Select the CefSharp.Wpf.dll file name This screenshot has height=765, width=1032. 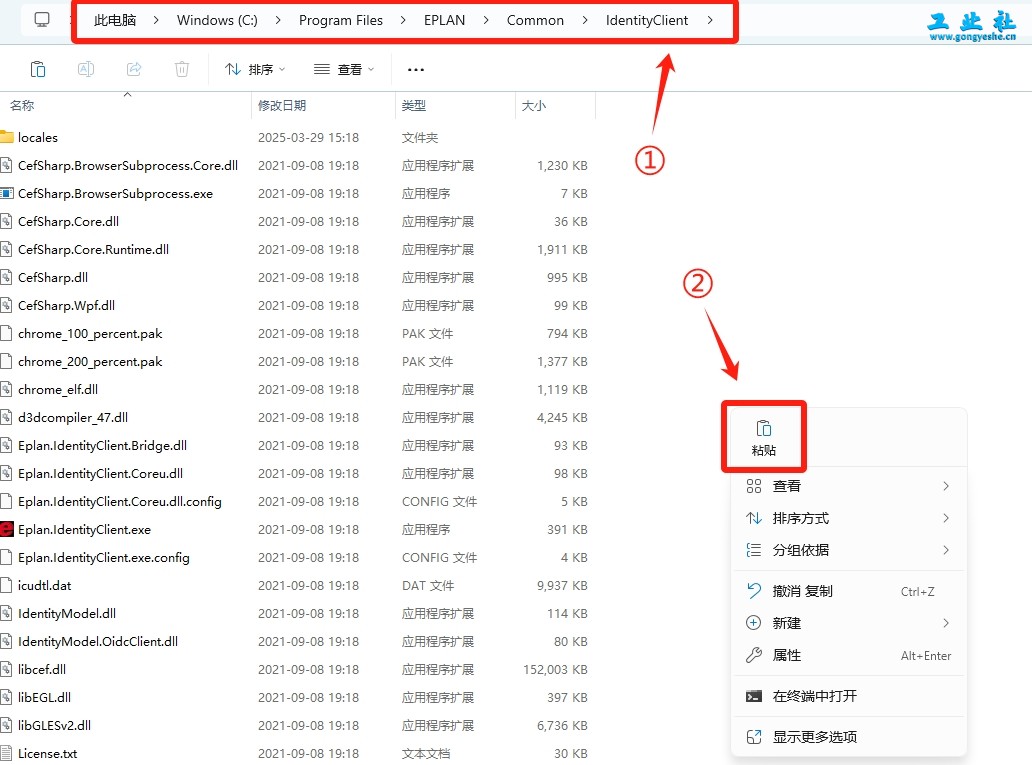click(66, 305)
